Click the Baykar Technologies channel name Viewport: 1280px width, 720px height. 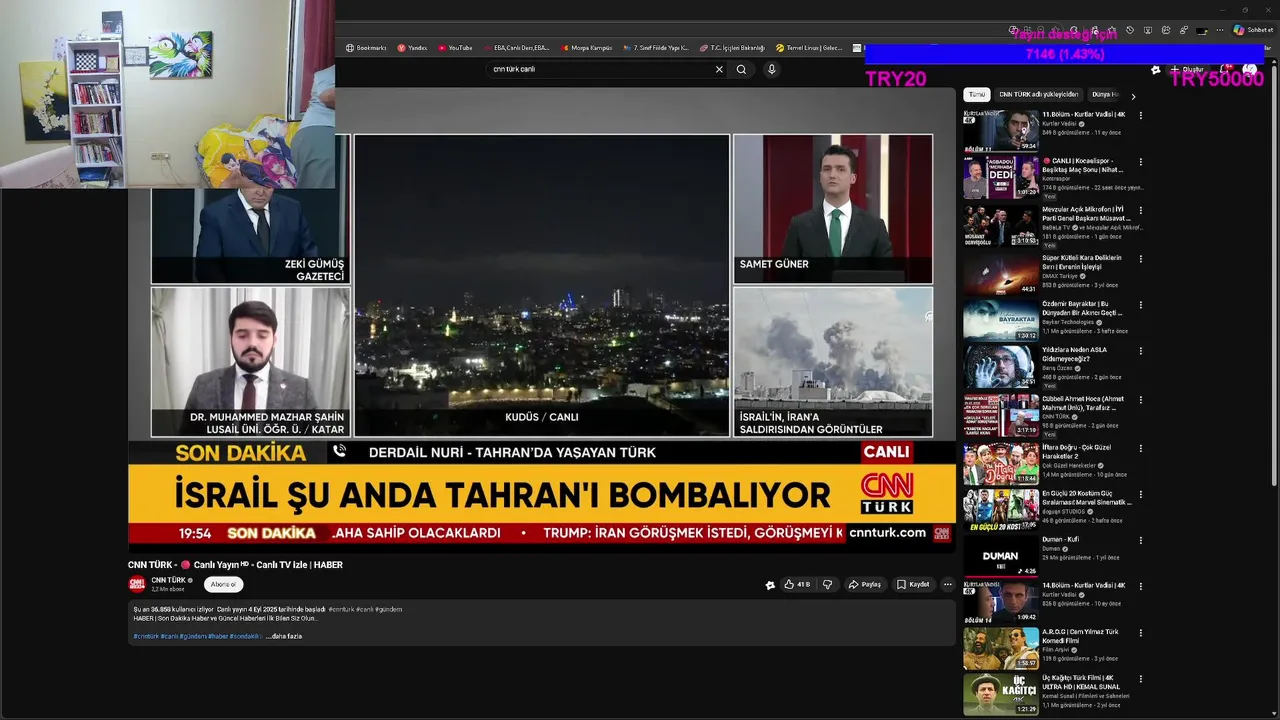pos(1068,322)
